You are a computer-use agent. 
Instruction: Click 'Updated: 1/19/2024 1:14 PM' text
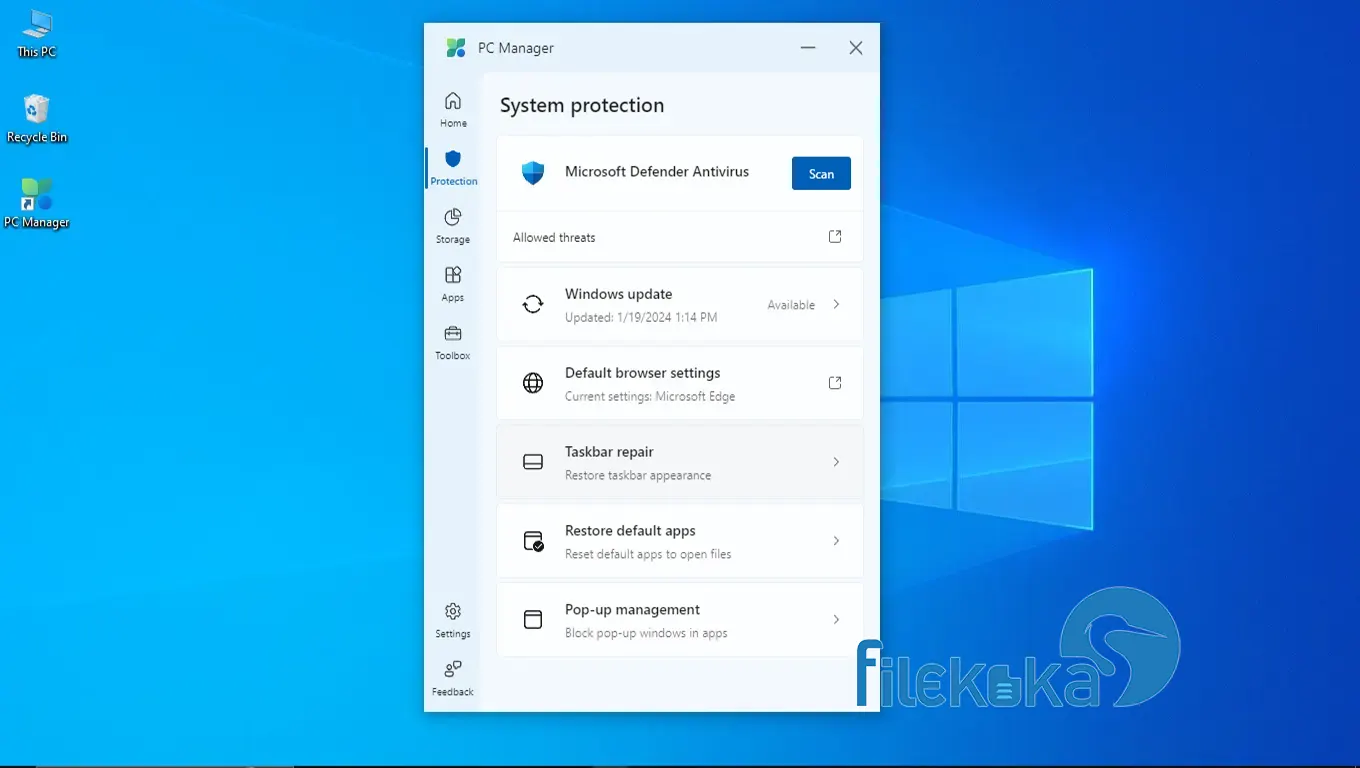tap(641, 318)
